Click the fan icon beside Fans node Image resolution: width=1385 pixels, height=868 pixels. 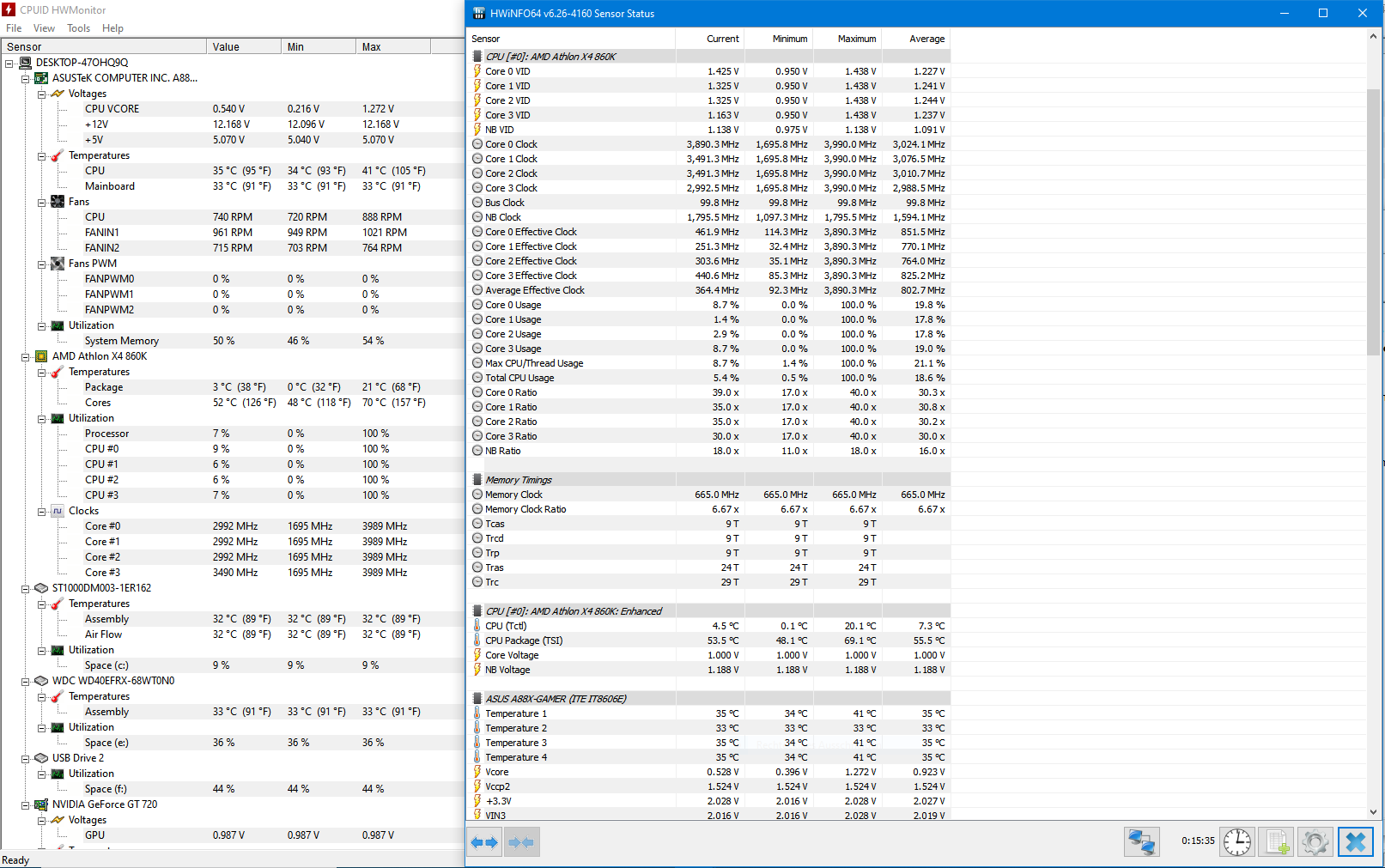click(58, 202)
